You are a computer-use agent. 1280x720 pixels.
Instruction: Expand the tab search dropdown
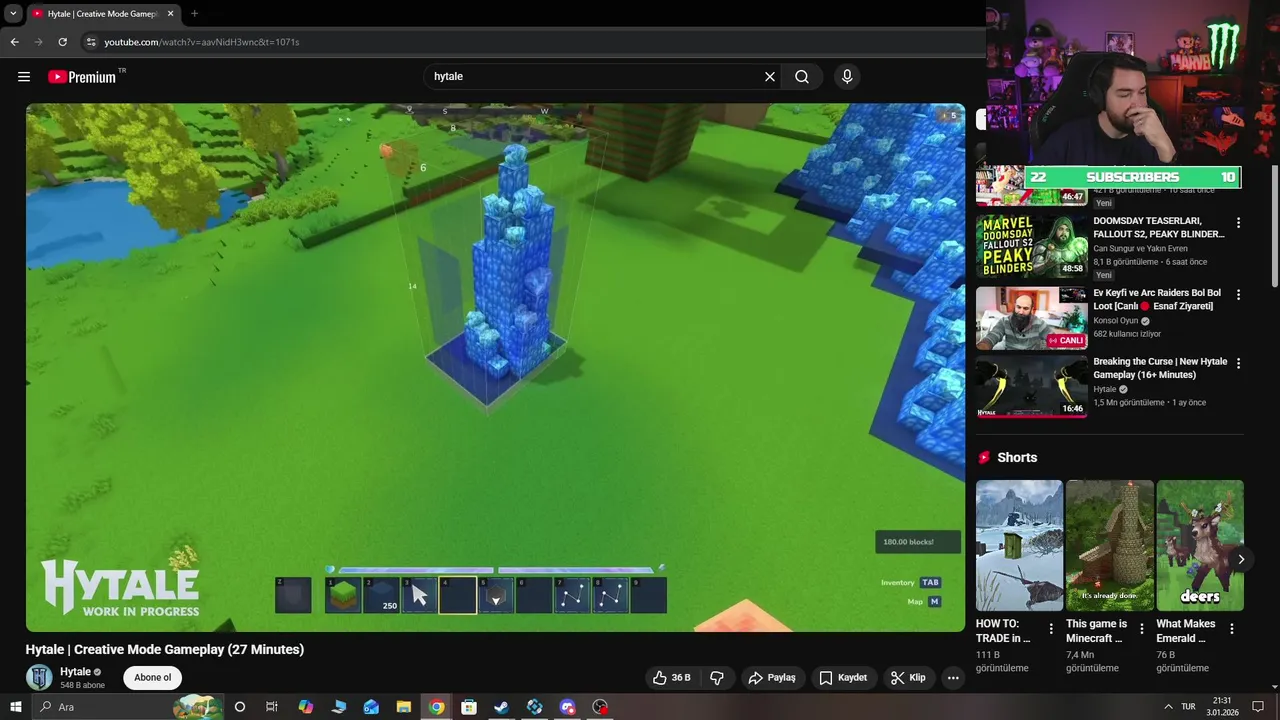(13, 14)
